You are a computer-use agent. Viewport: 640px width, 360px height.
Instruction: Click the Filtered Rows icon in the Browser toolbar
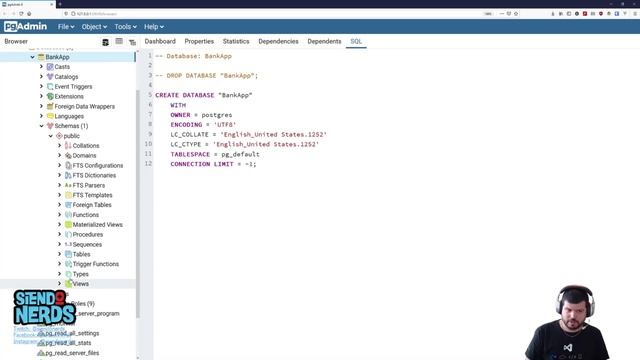point(132,42)
